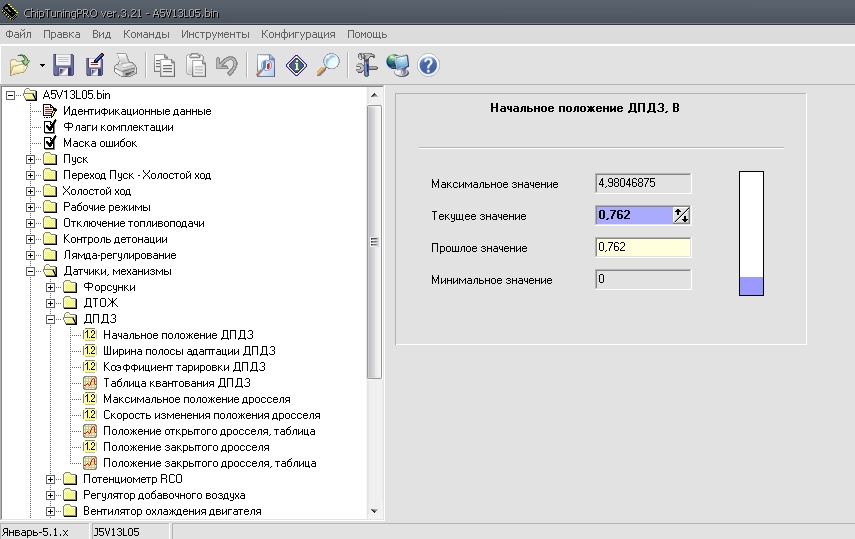Expand the Форсунки folder node
The width and height of the screenshot is (855, 539).
pos(51,287)
